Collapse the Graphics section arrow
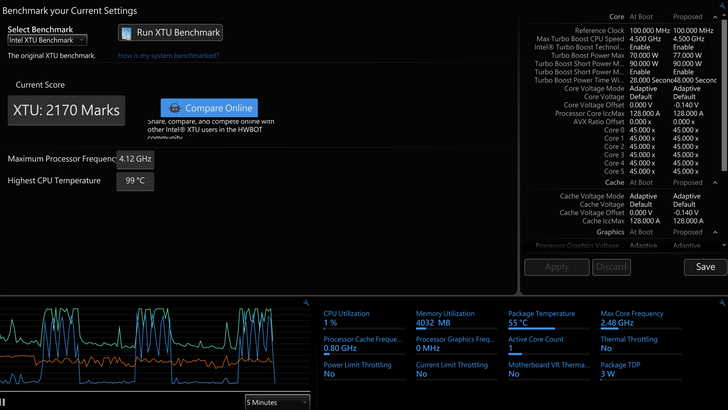The height and width of the screenshot is (410, 728). (714, 232)
